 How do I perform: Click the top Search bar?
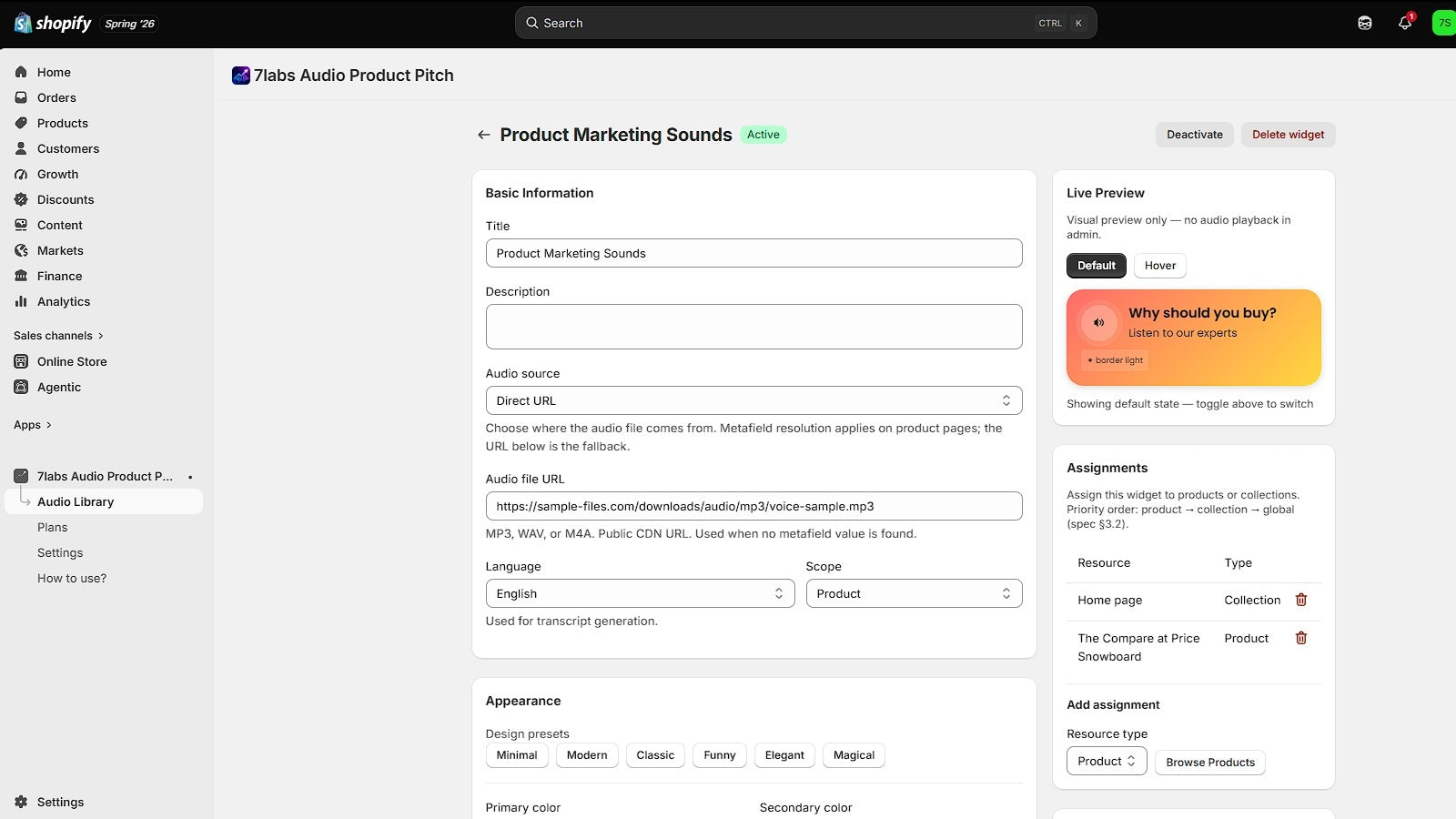tap(805, 23)
